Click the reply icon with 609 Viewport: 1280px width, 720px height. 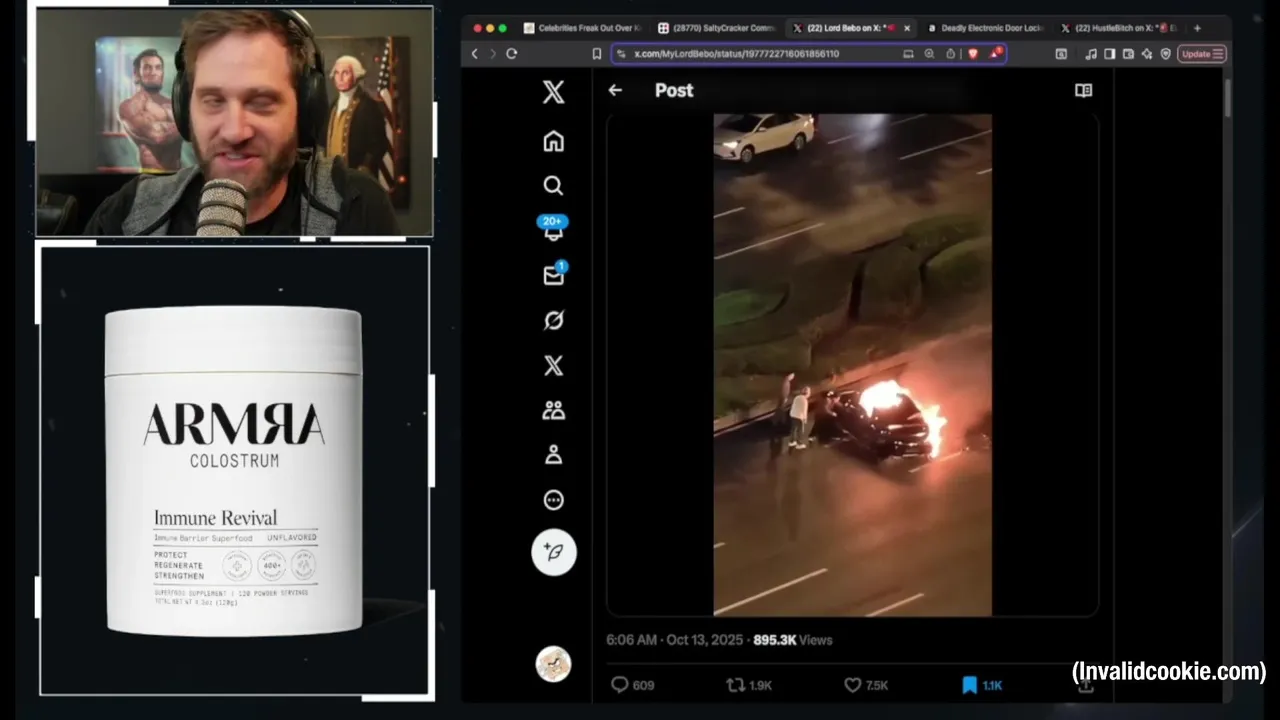point(620,685)
